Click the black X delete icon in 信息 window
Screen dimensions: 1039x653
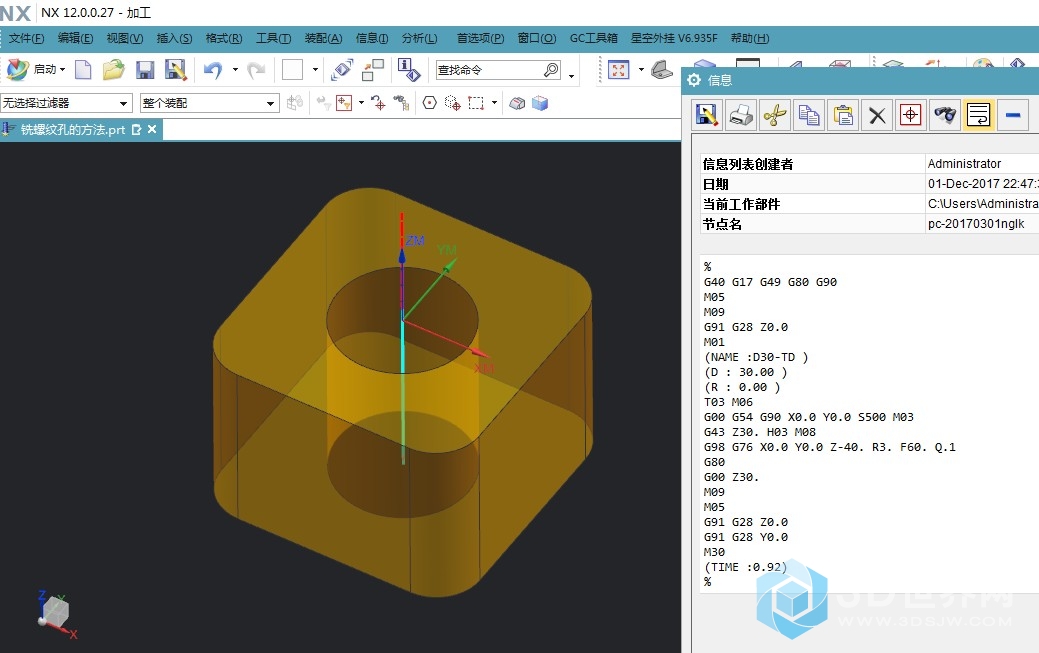(877, 116)
